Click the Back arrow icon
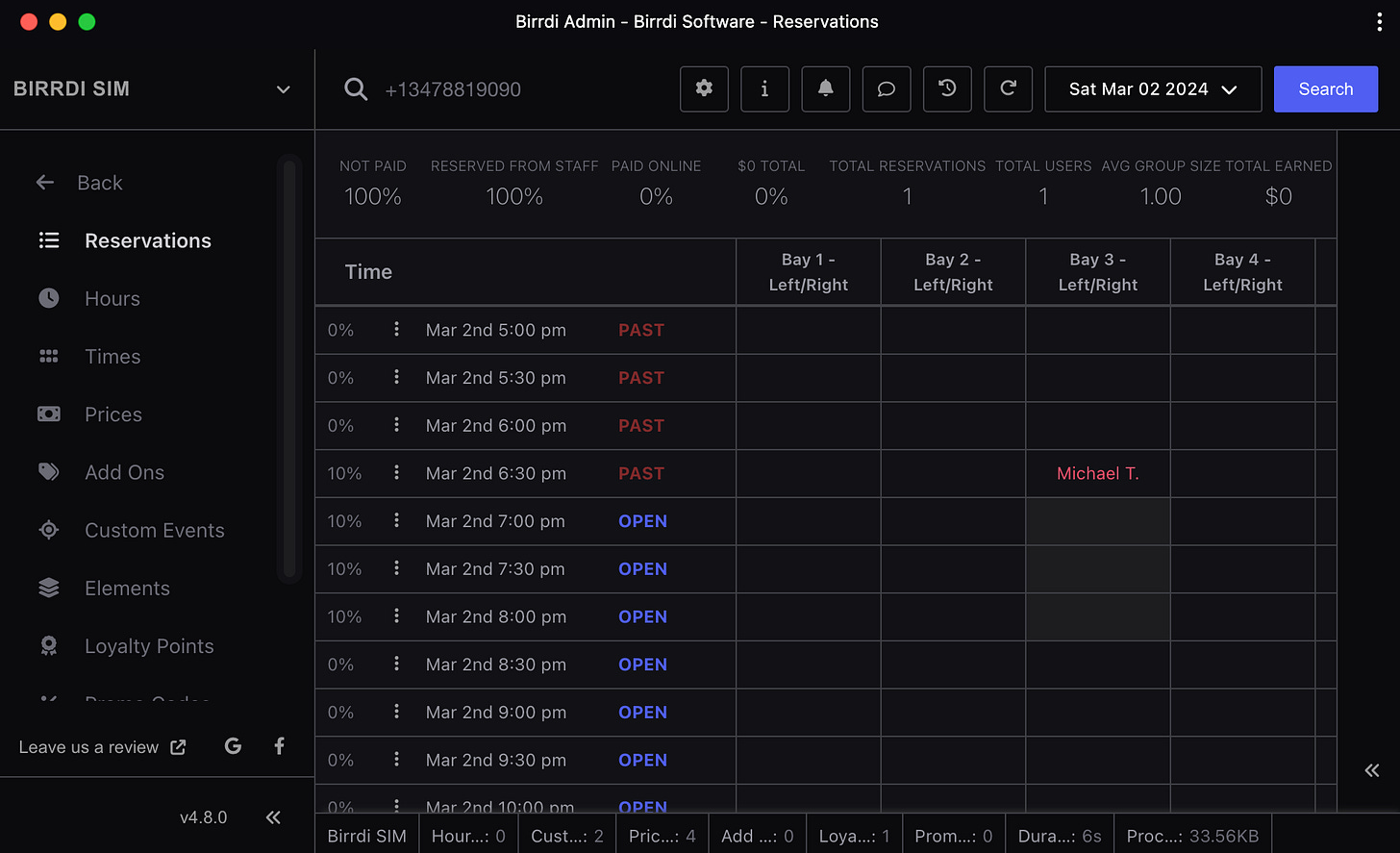The width and height of the screenshot is (1400, 853). [45, 183]
